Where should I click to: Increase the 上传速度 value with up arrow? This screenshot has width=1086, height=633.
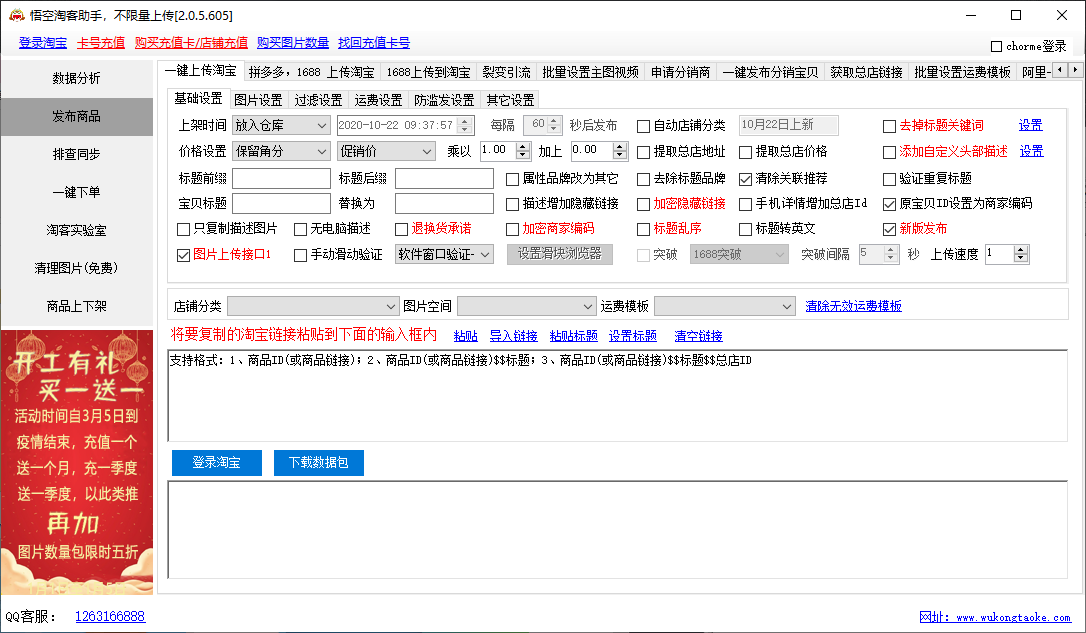pos(1021,250)
